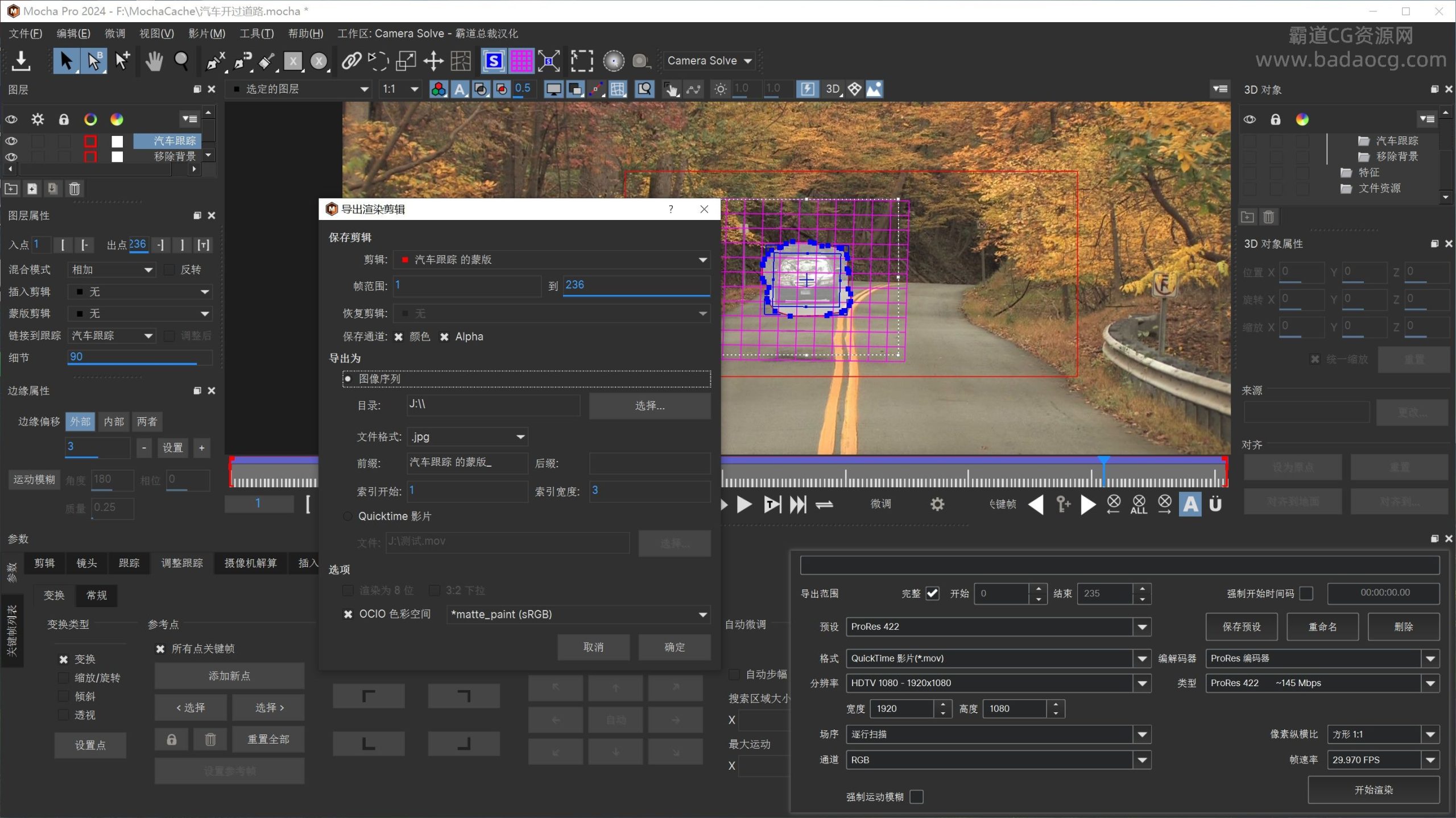
Task: Select the Scale tool
Action: (x=406, y=61)
